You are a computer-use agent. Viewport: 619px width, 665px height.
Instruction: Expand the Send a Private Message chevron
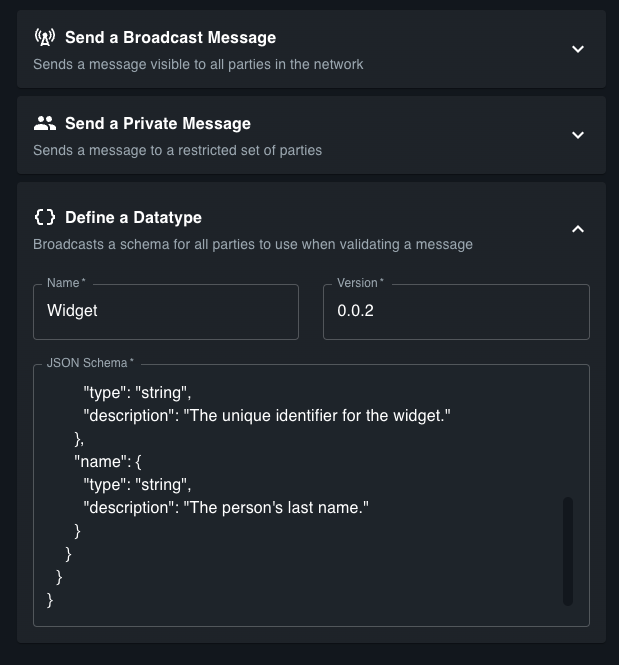click(577, 135)
